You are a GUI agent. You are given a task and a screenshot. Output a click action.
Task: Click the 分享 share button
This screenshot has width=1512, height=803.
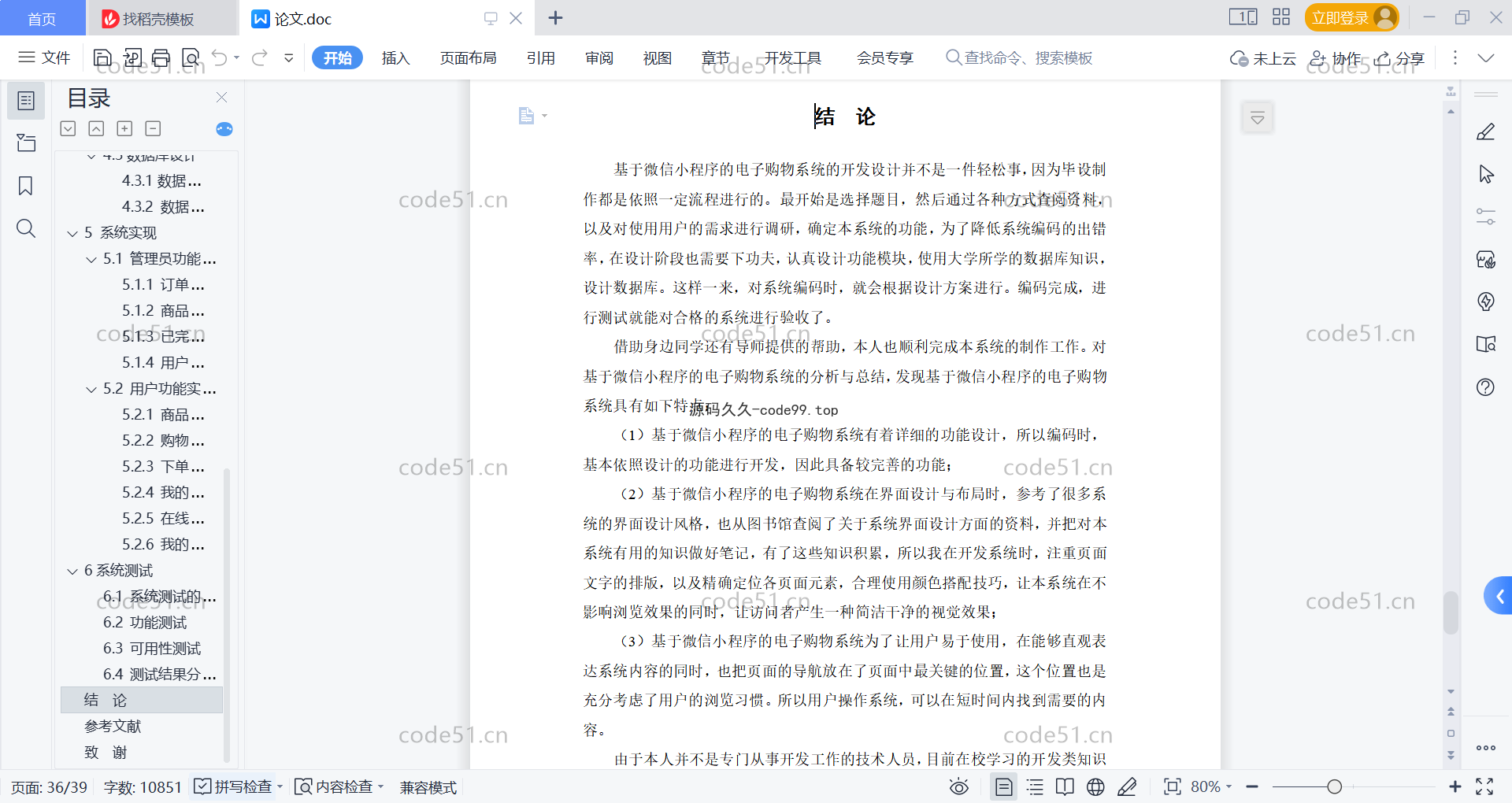(x=1399, y=57)
